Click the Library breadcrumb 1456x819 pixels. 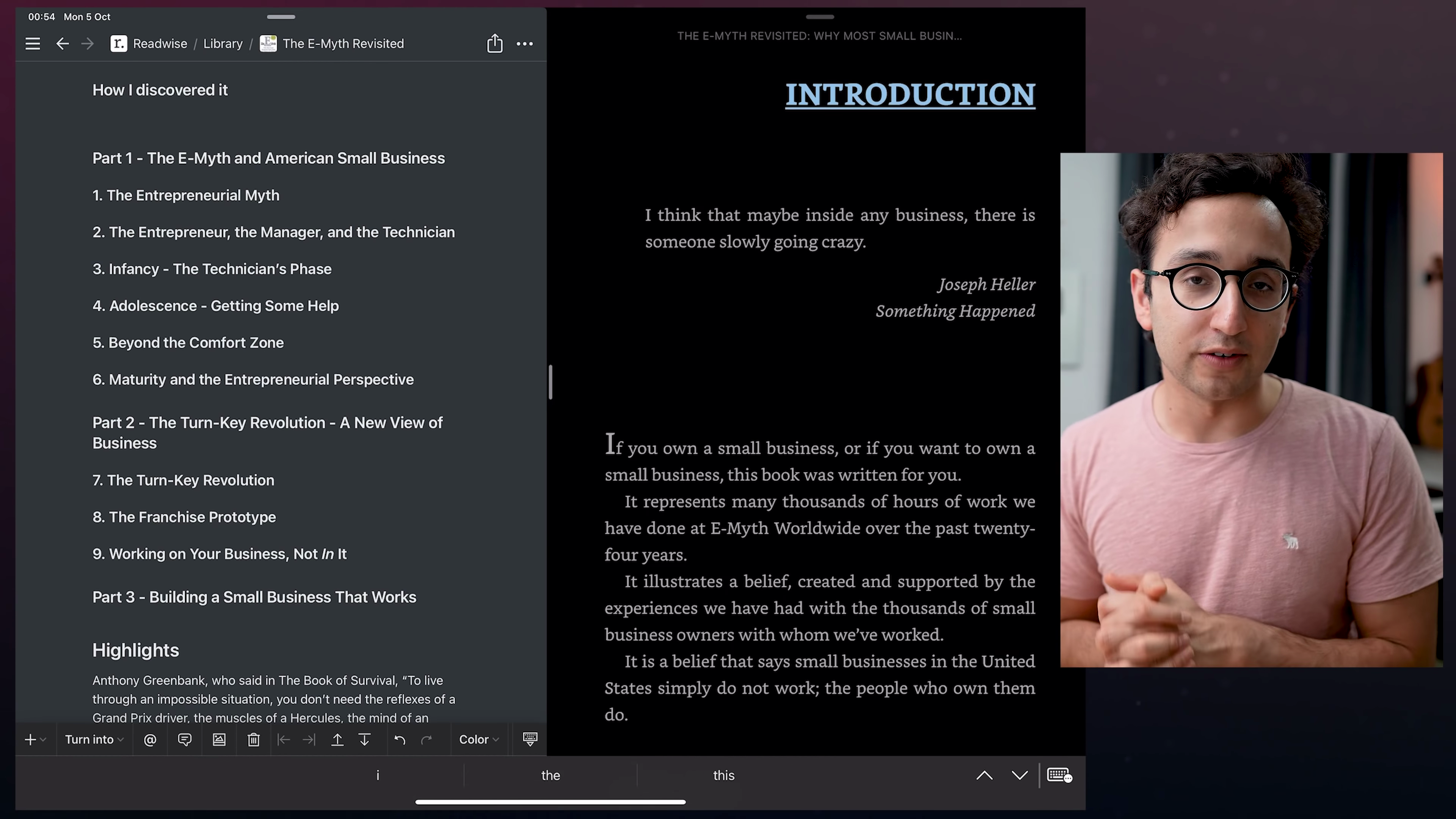223,44
